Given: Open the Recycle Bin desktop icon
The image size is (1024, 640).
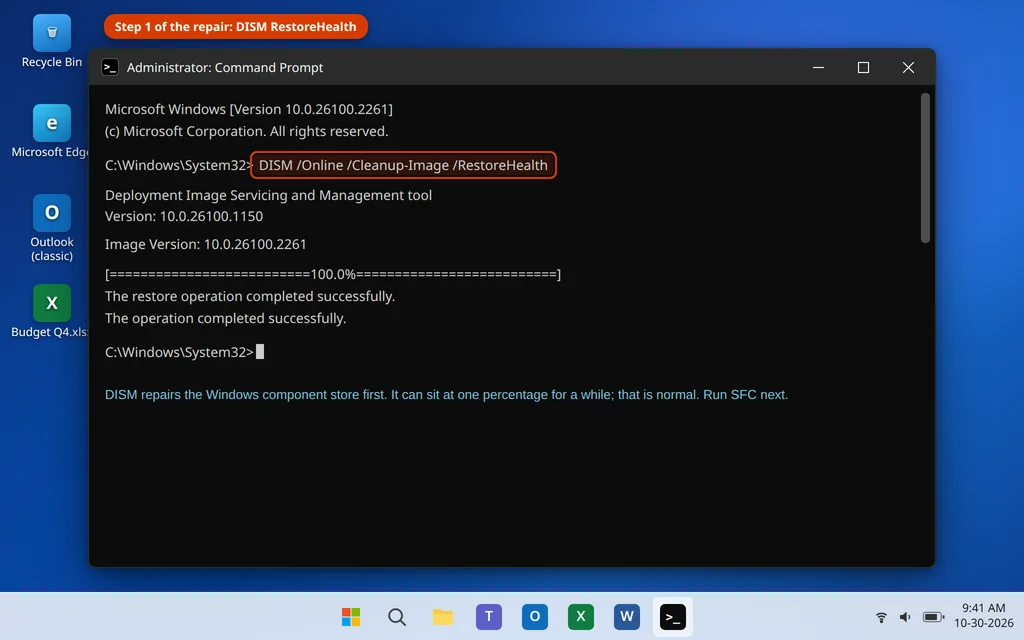Looking at the screenshot, I should point(52,40).
